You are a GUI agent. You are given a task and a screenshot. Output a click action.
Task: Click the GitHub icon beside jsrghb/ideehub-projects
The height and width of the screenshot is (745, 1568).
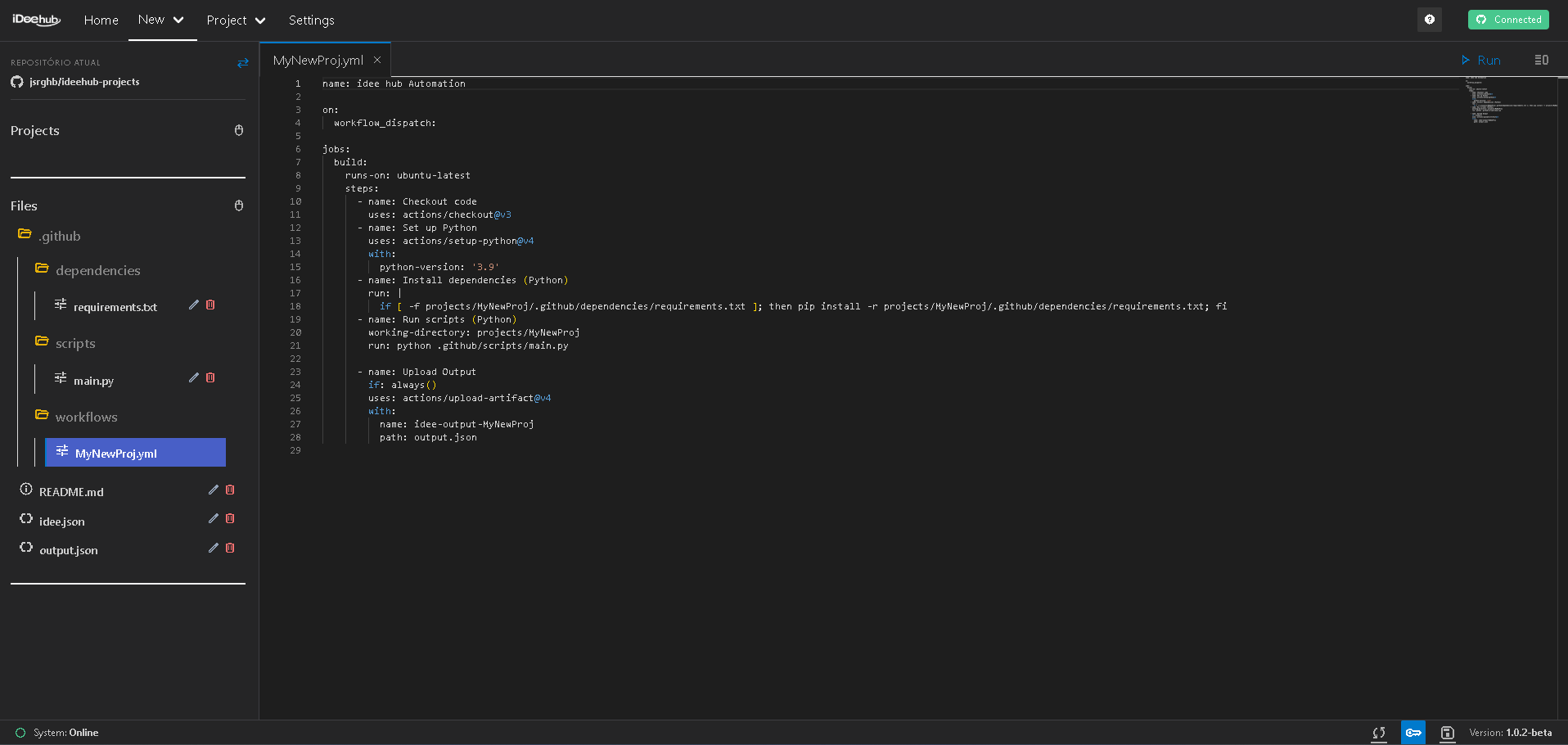16,81
